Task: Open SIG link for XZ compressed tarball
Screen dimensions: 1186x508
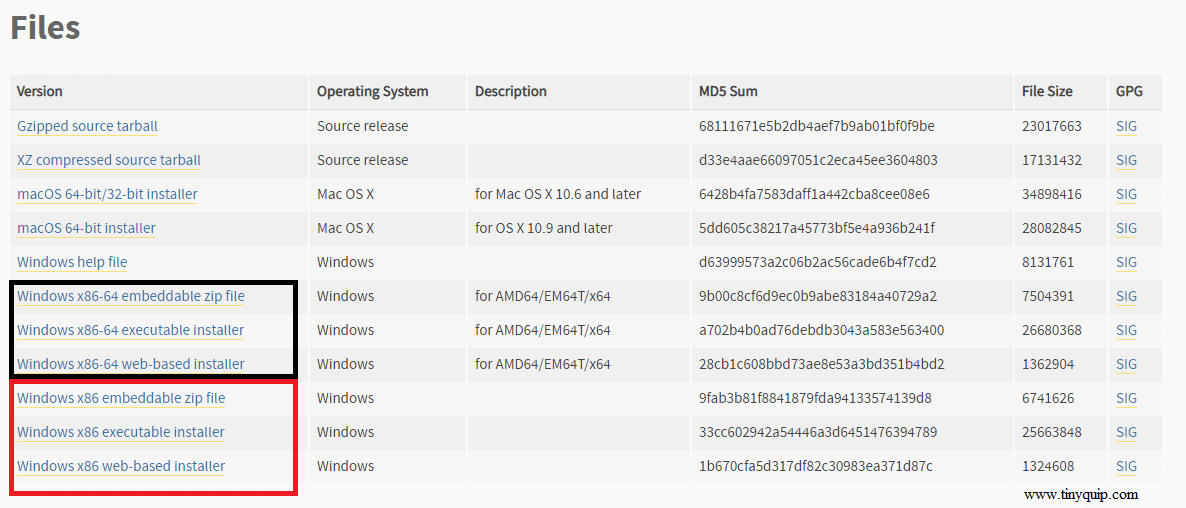Action: [x=1126, y=160]
